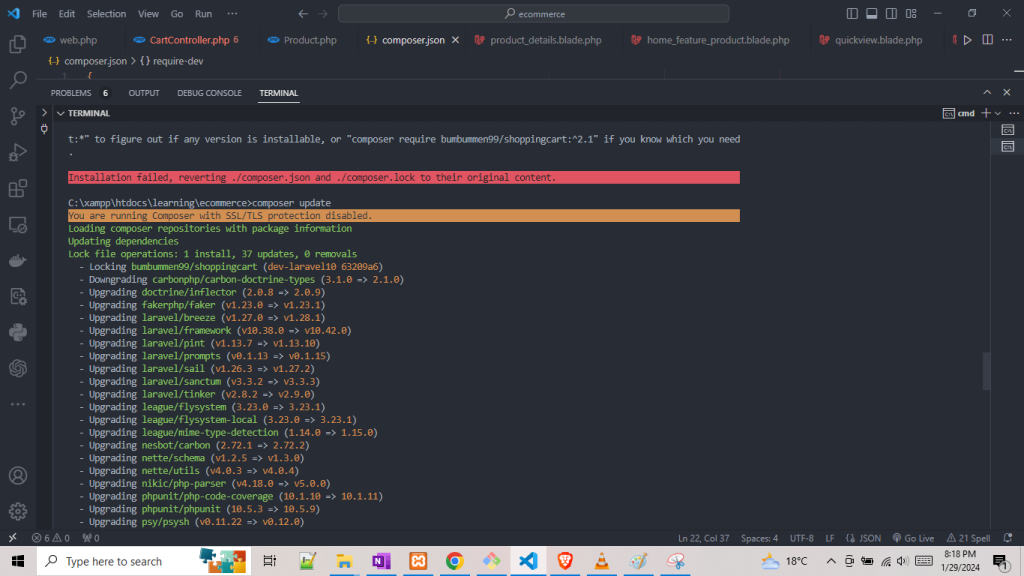Image resolution: width=1024 pixels, height=576 pixels.
Task: Open the View menu
Action: (x=148, y=13)
